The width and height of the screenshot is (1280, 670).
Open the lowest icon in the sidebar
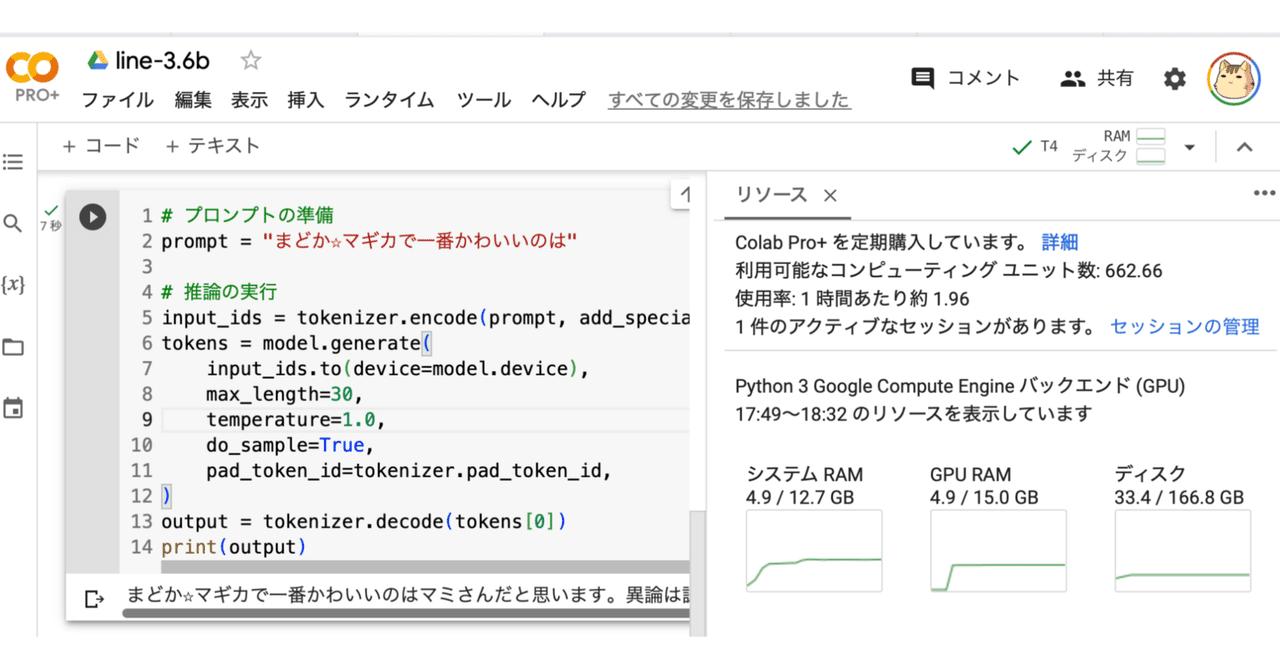click(x=13, y=408)
